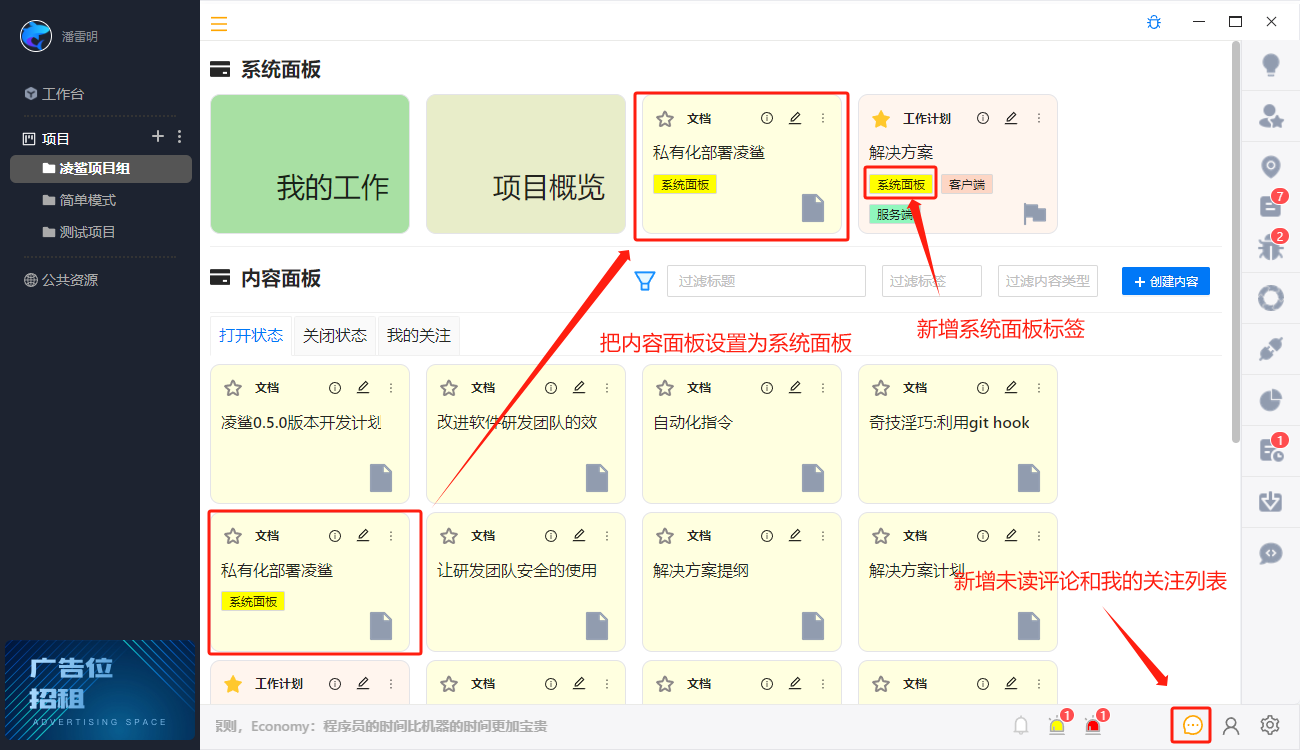1300x750 pixels.
Task: Open the ring-shaped icon in right sidebar
Action: [1271, 298]
